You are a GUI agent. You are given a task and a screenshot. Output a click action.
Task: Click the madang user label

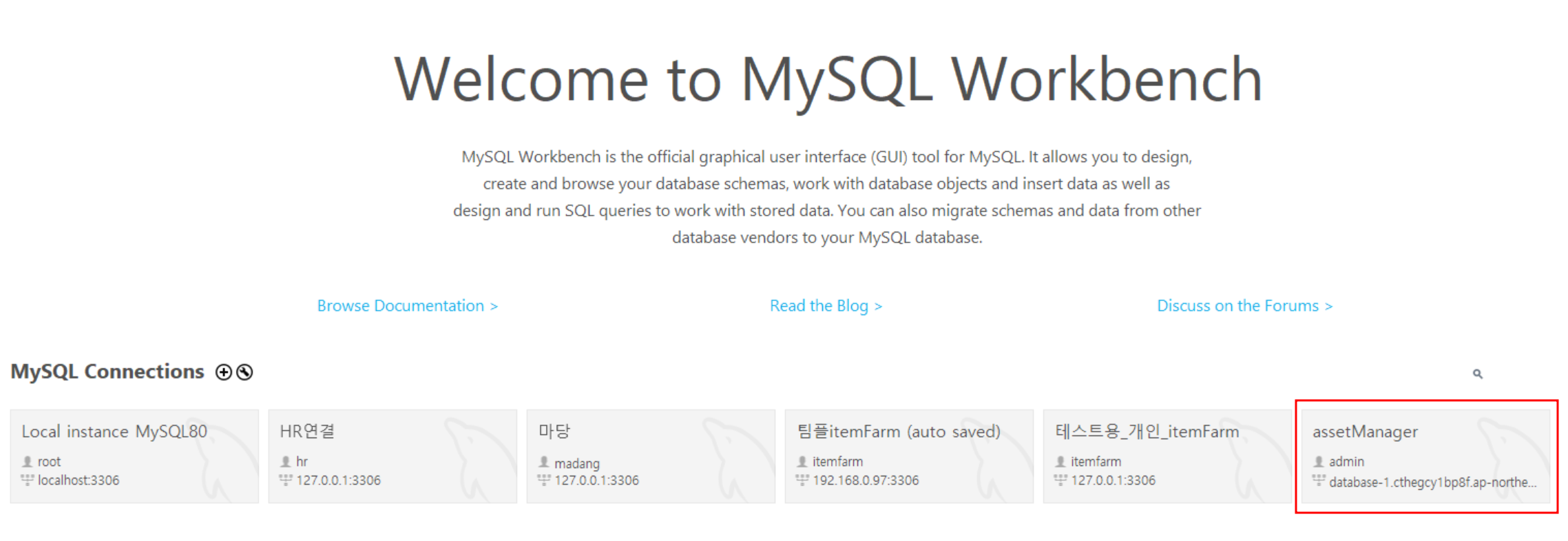(x=577, y=463)
